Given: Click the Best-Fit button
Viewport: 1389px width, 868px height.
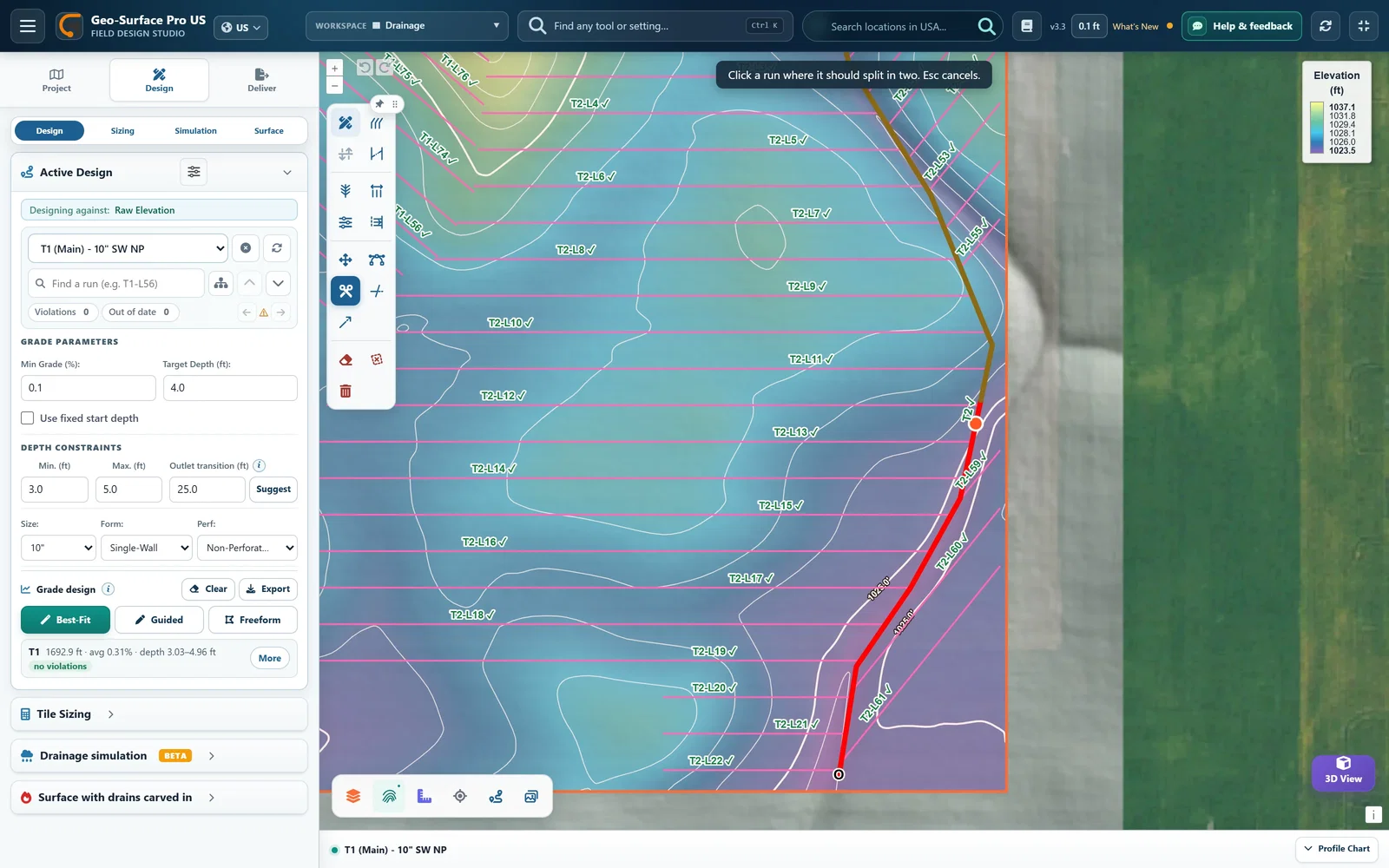Looking at the screenshot, I should click(x=65, y=620).
